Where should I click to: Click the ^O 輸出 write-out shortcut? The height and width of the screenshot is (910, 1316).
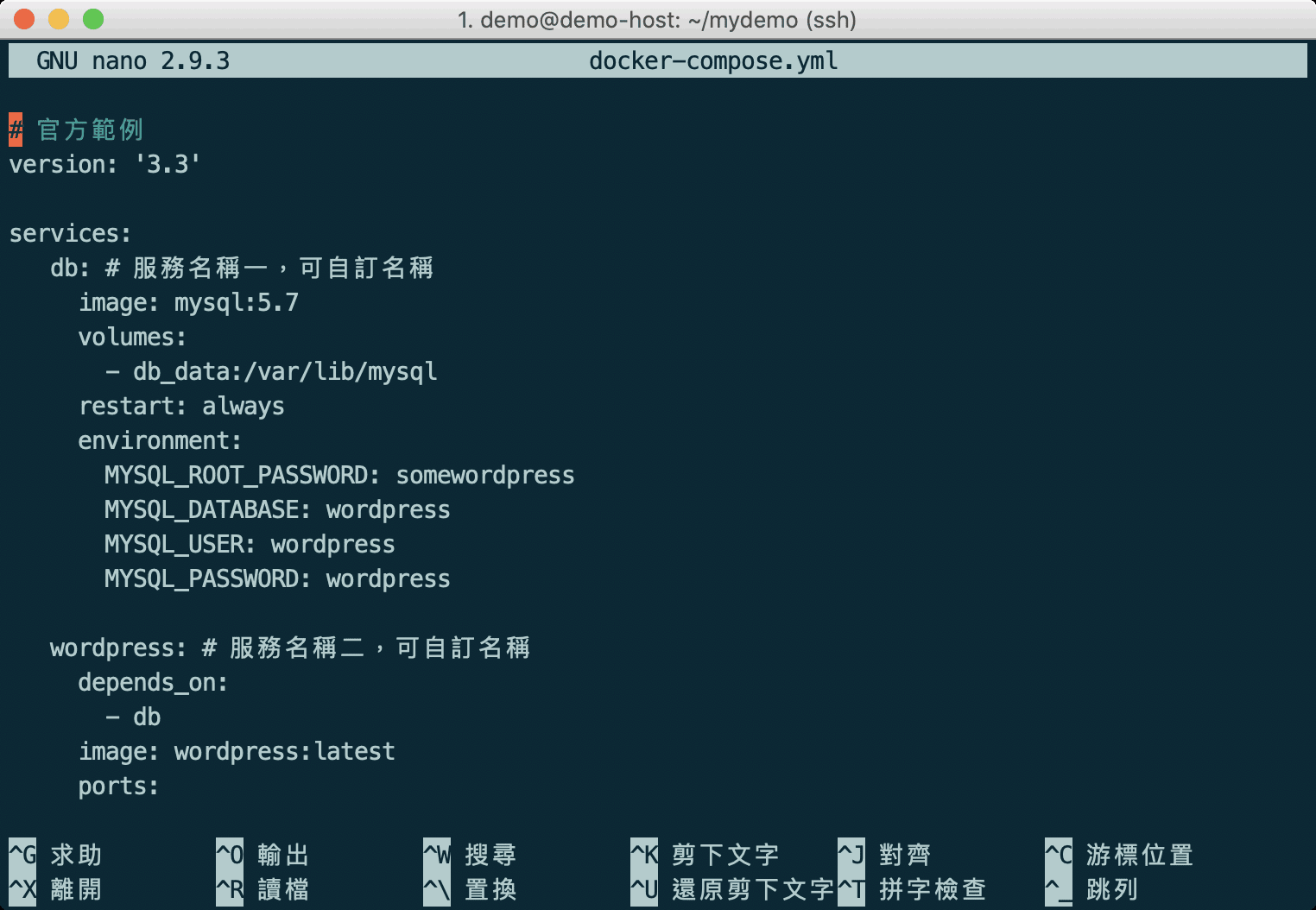[x=263, y=855]
